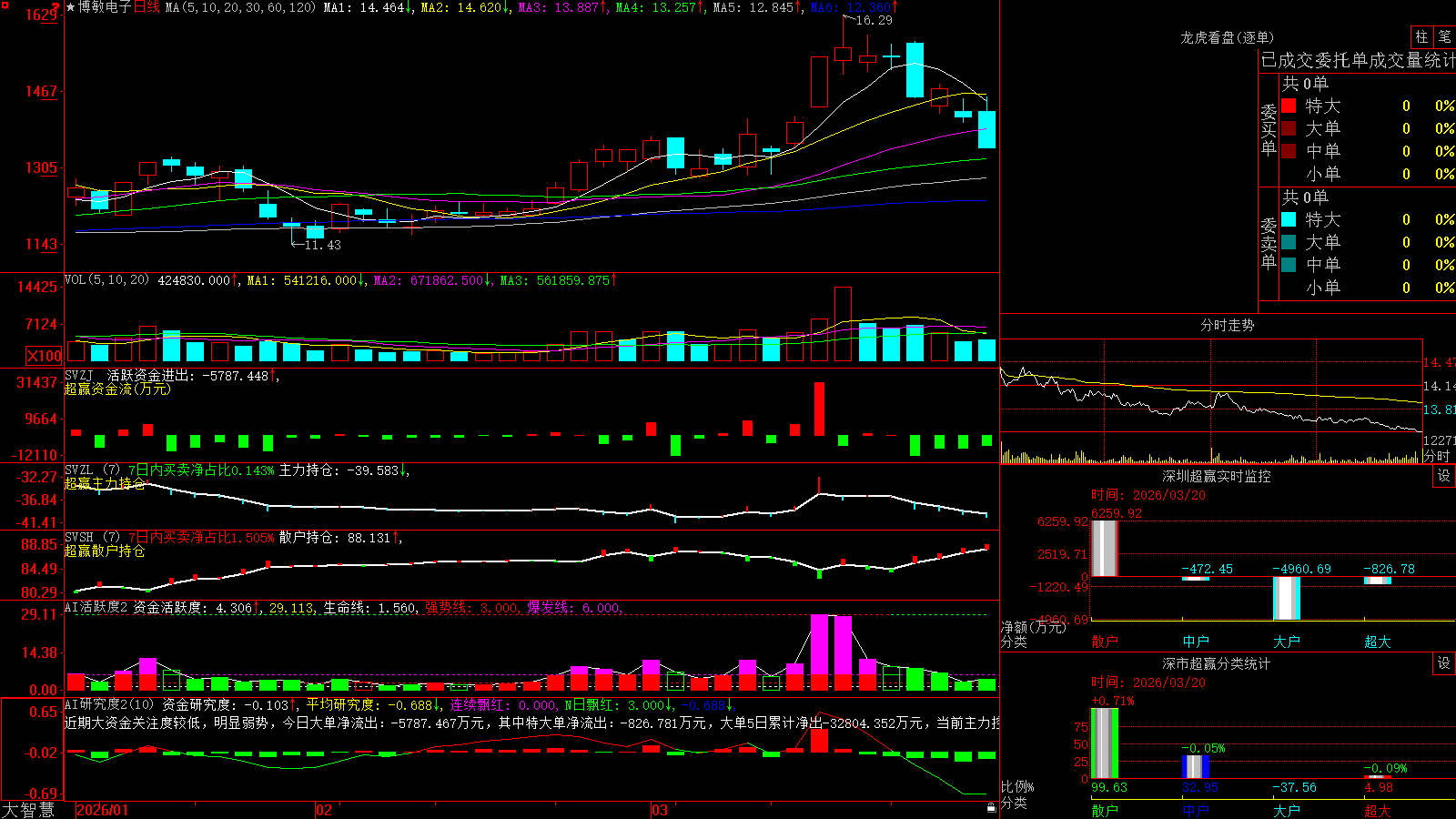This screenshot has width=1456, height=819.
Task: Click the 大户 bar valued -4960.69
Action: 1286,598
